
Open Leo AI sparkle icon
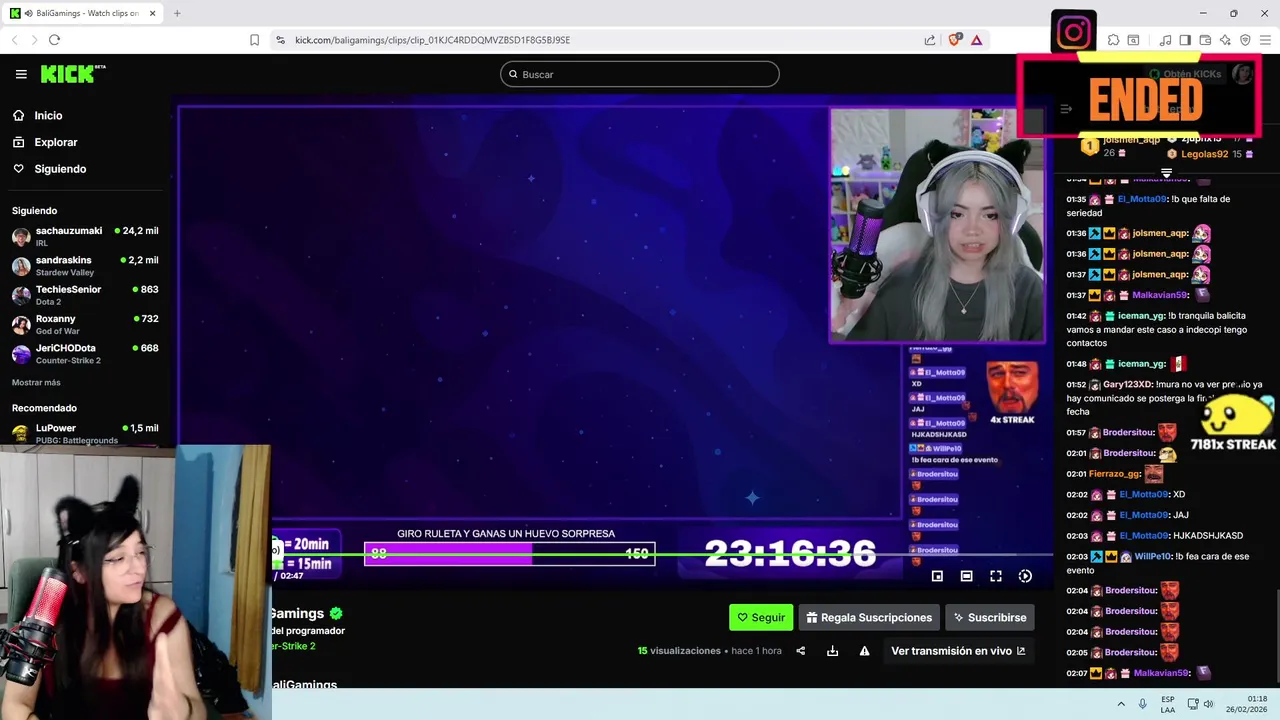[1225, 40]
